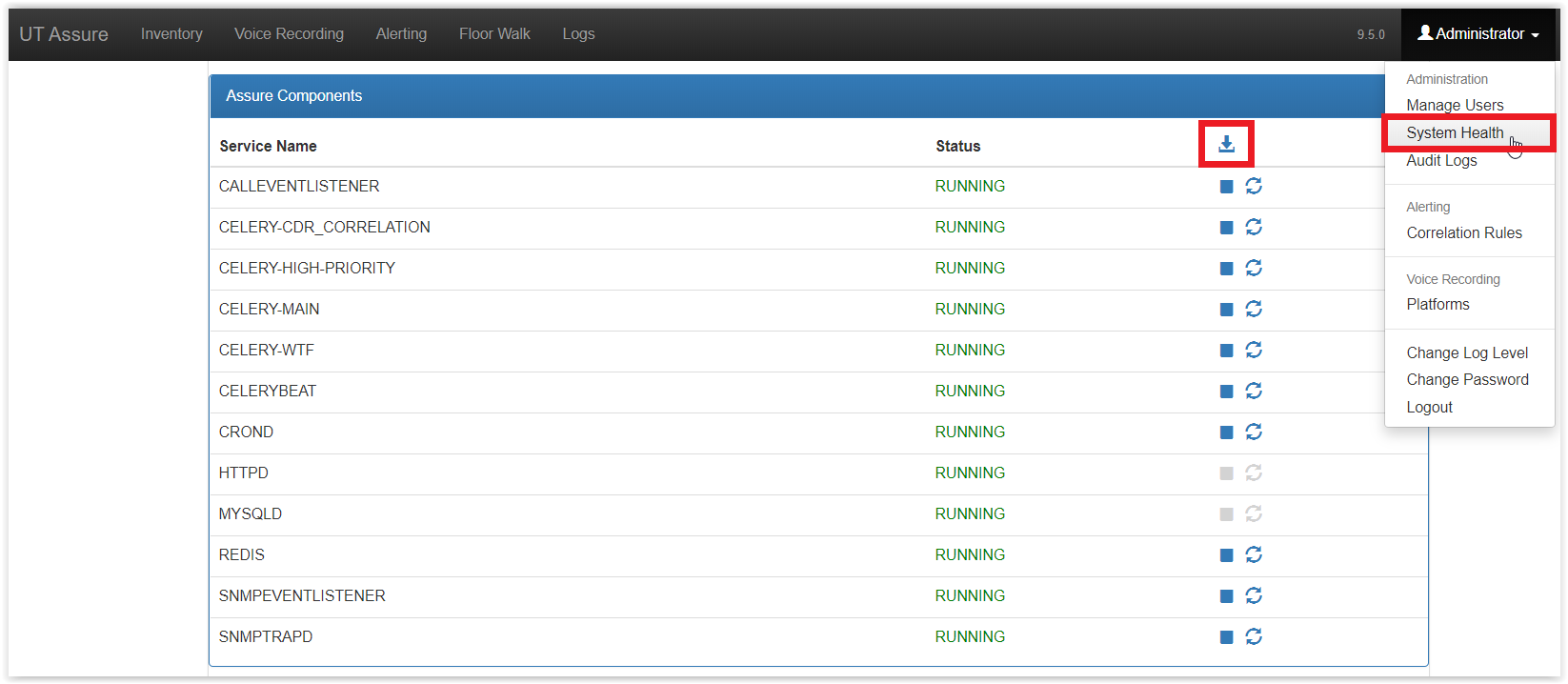
Task: Restart the CELERY-MAIN service
Action: [x=1254, y=309]
